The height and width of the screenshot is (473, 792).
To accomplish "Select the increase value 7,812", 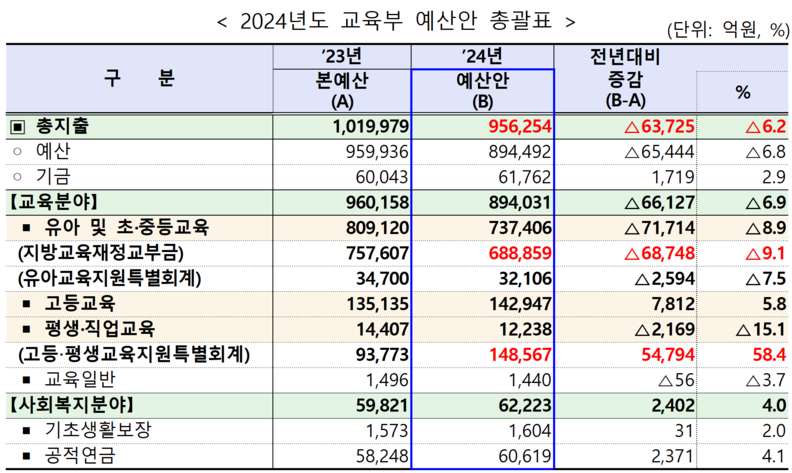I will point(672,304).
